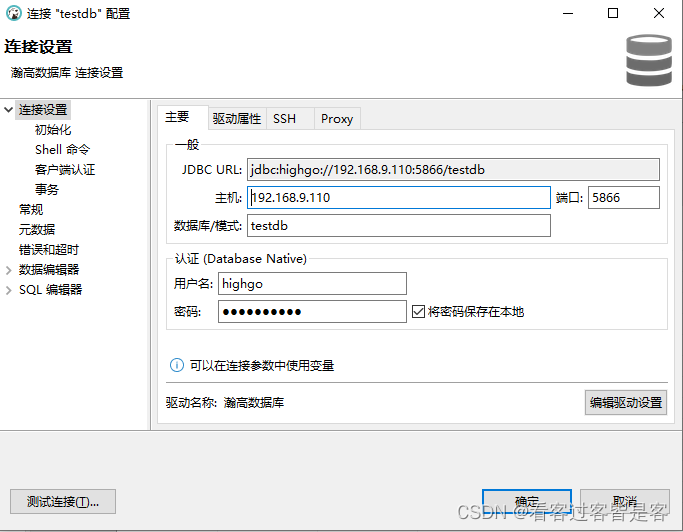This screenshot has width=683, height=532.
Task: Minimize the connection configuration window
Action: 568,14
